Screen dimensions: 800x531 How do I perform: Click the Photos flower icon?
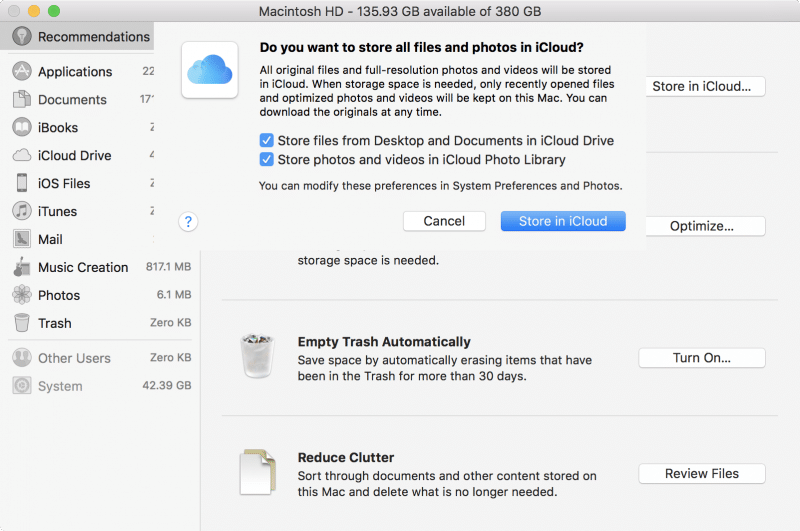click(21, 295)
